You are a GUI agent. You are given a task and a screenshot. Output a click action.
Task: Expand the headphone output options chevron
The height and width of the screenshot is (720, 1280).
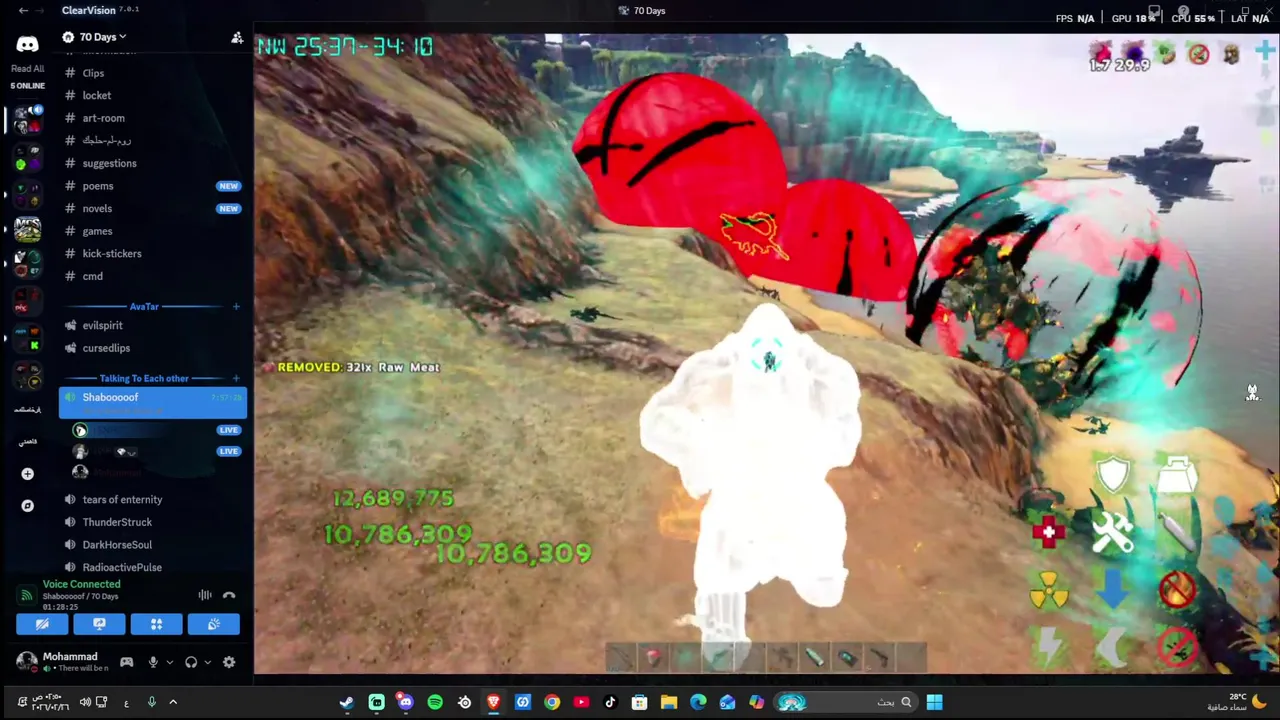pos(207,662)
